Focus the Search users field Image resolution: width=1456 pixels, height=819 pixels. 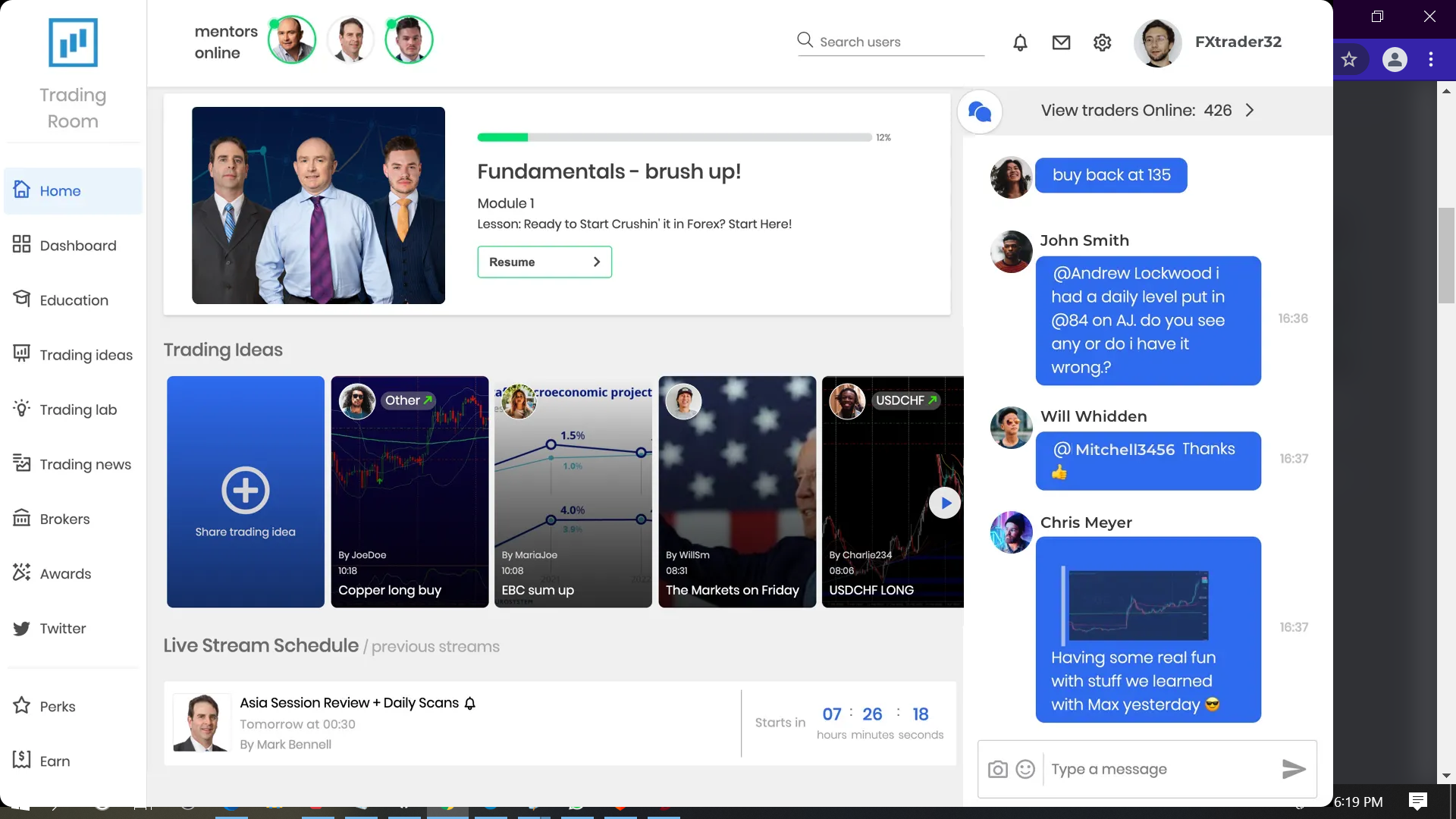(891, 42)
